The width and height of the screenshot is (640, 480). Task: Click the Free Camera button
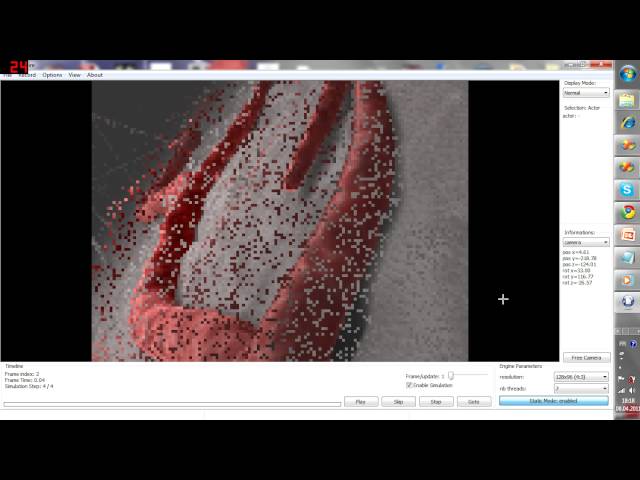(x=587, y=358)
